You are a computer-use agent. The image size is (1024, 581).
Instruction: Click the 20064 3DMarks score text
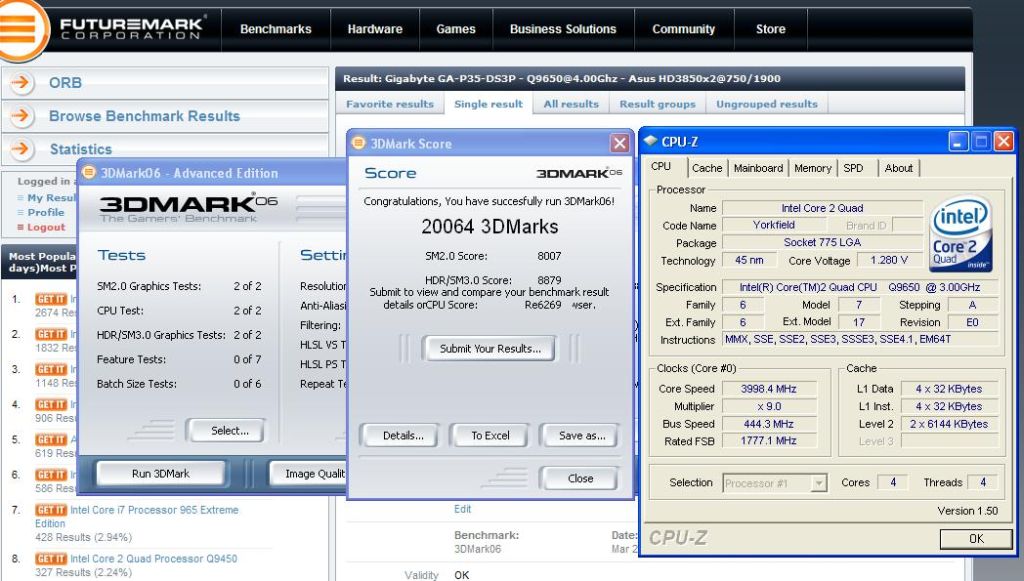pos(490,227)
